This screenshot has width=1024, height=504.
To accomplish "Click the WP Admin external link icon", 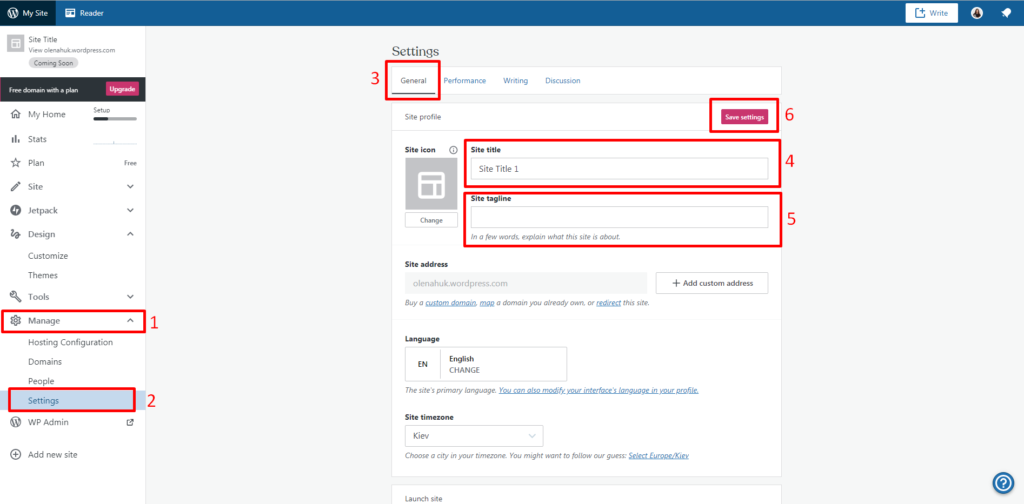I will pos(130,422).
